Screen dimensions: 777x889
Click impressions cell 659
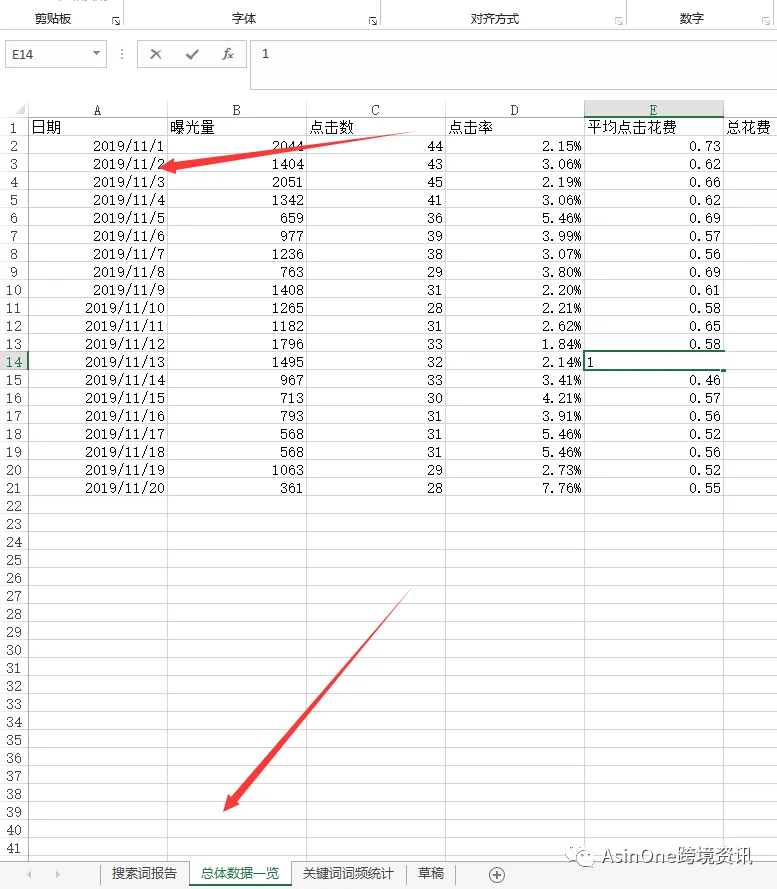[237, 218]
